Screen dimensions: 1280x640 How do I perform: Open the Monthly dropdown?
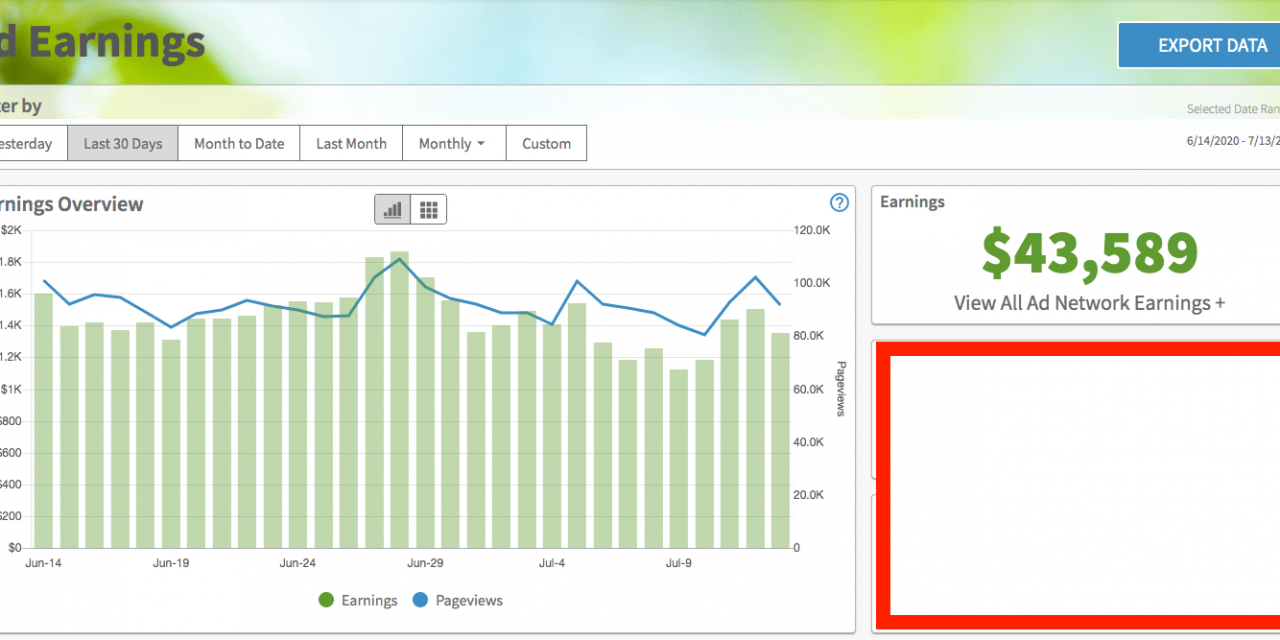click(454, 143)
